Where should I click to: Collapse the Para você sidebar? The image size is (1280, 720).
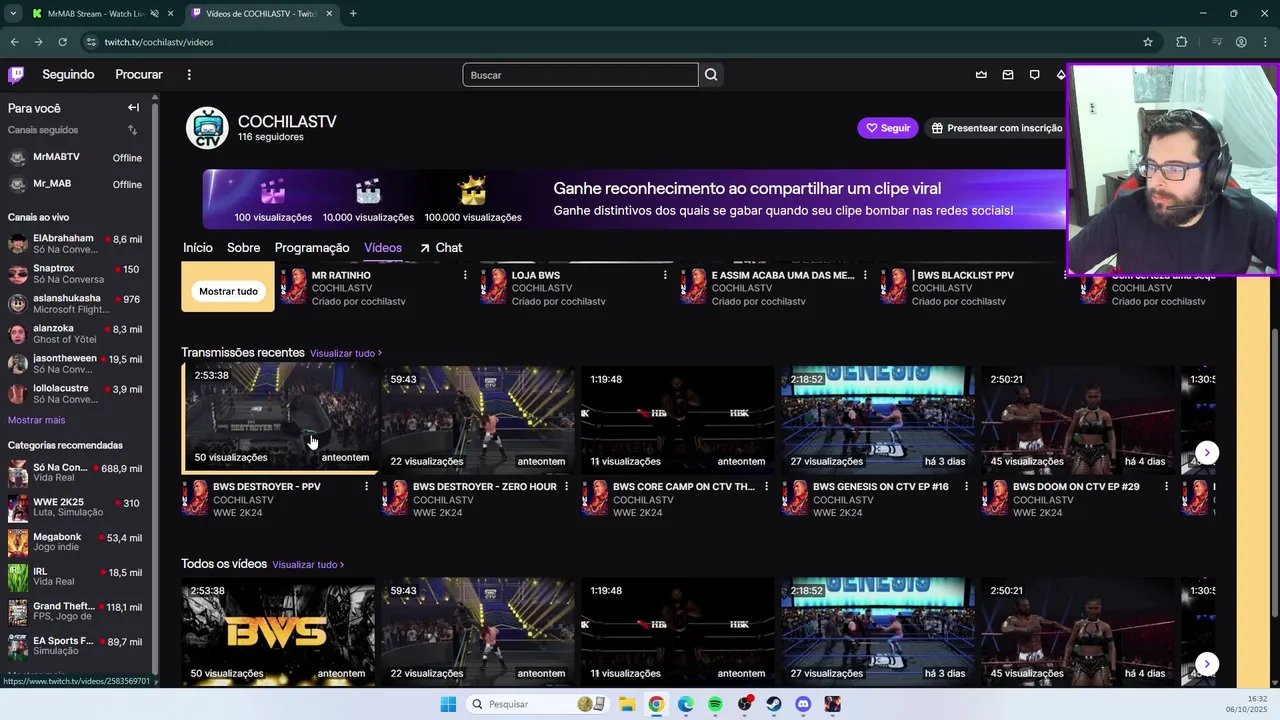133,107
